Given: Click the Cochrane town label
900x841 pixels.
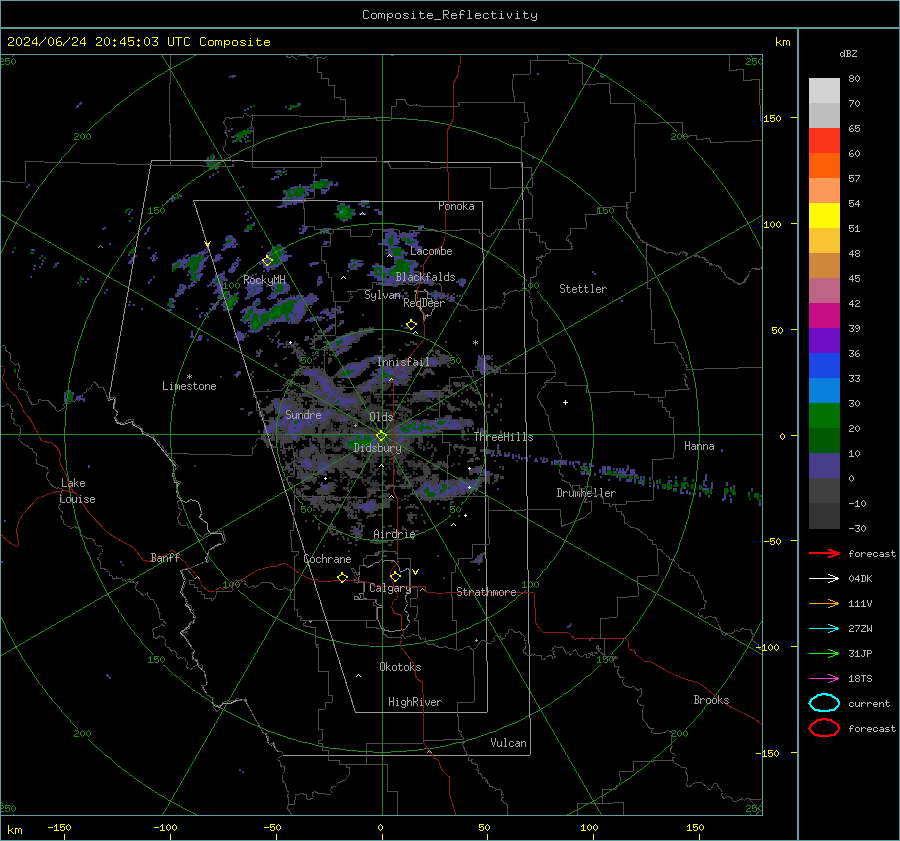Looking at the screenshot, I should [x=327, y=559].
